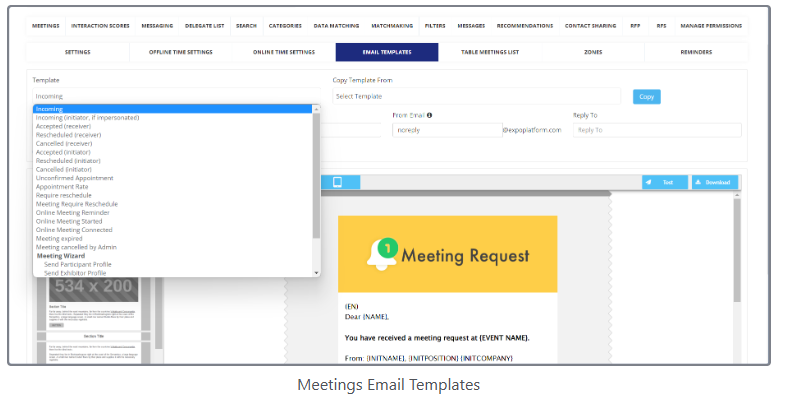
Task: Click the tablet preview icon
Action: pos(337,182)
